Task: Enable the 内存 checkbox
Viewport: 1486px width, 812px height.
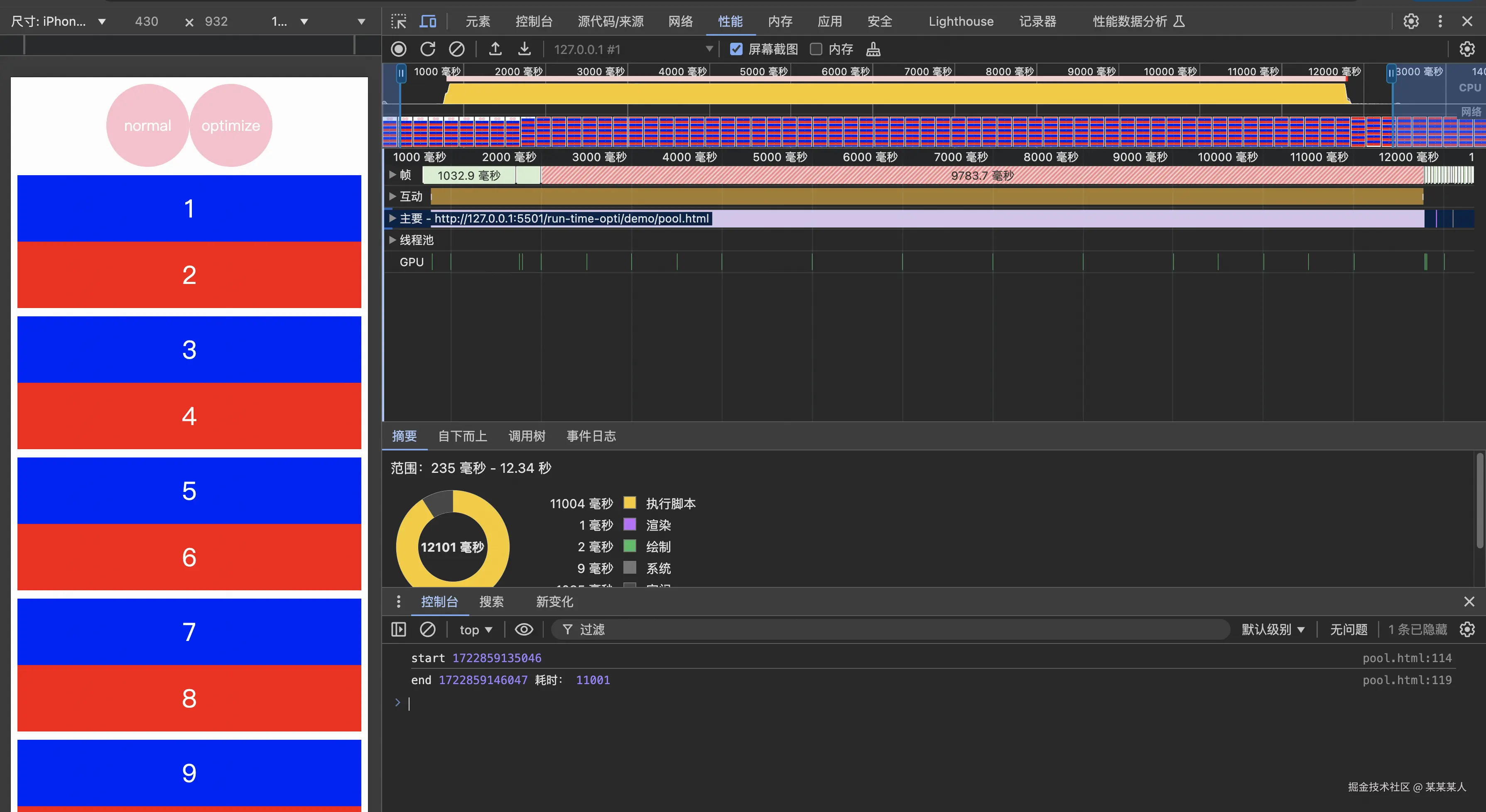Action: click(816, 49)
